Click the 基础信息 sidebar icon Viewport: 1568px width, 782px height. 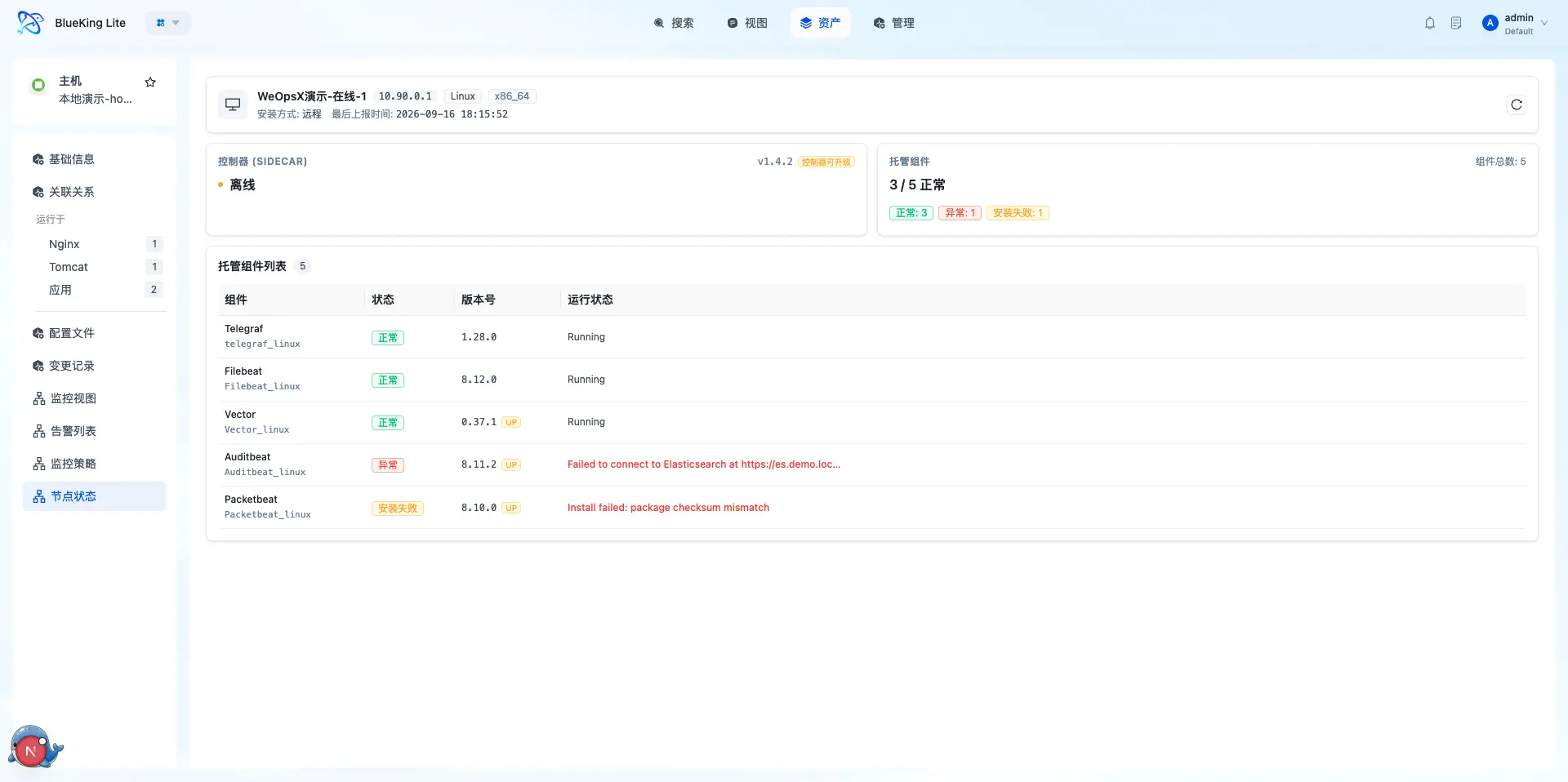tap(38, 159)
